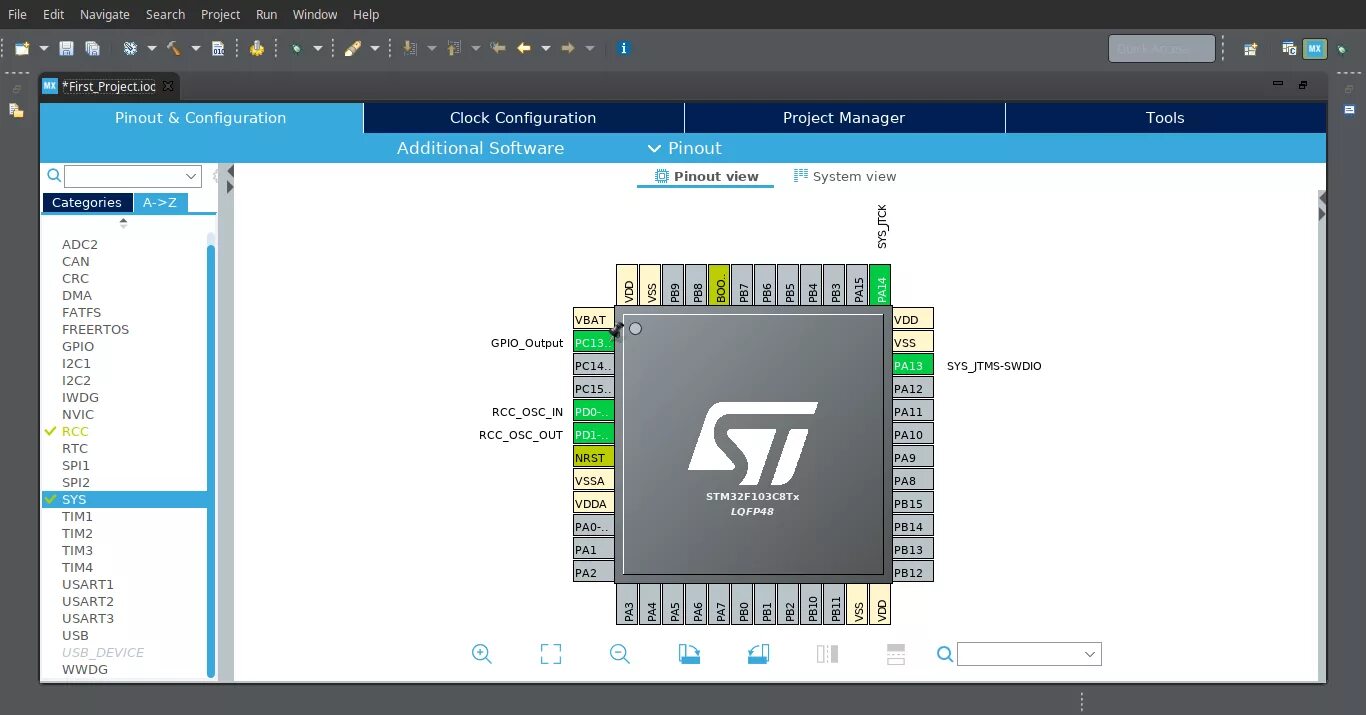Screen dimensions: 1366x715
Task: Click the binary file 010 toolbar icon
Action: (x=218, y=48)
